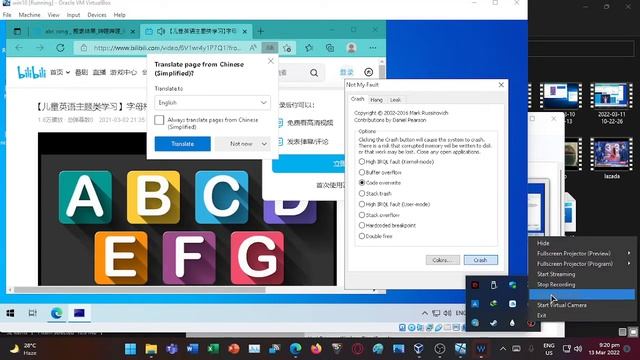
Task: Go back in the Edge browser
Action: coord(19,48)
